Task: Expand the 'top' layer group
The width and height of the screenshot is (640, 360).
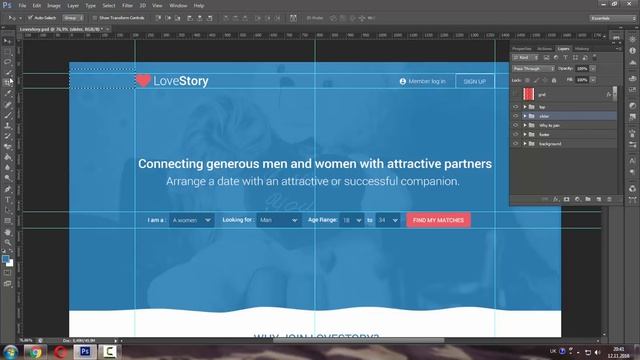Action: (x=525, y=107)
